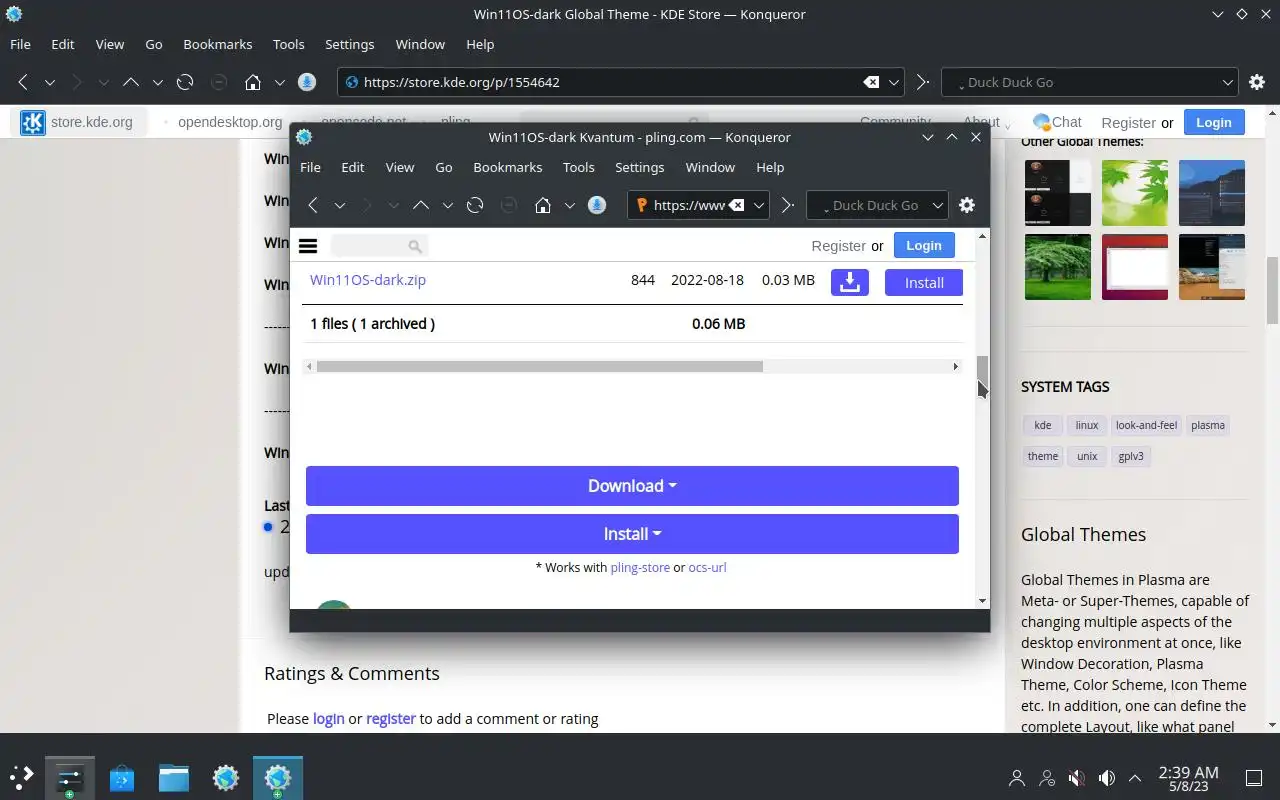The image size is (1280, 800).
Task: Open the volume speaker icon in the system tray
Action: point(1107,777)
